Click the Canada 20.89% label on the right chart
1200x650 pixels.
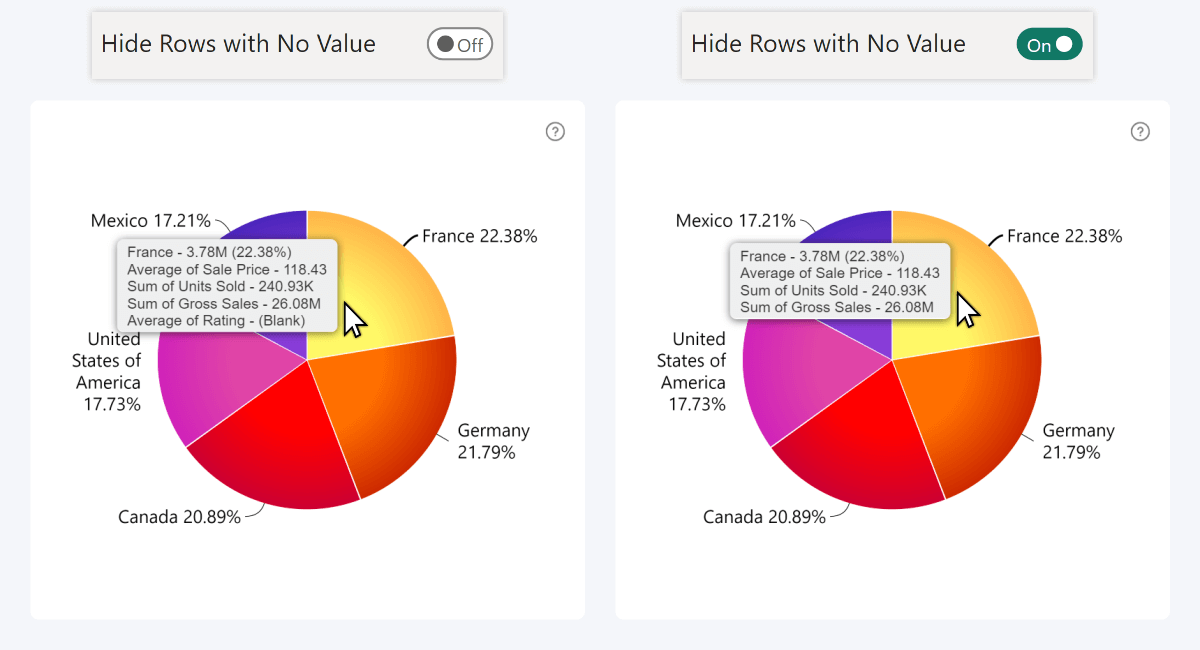765,517
